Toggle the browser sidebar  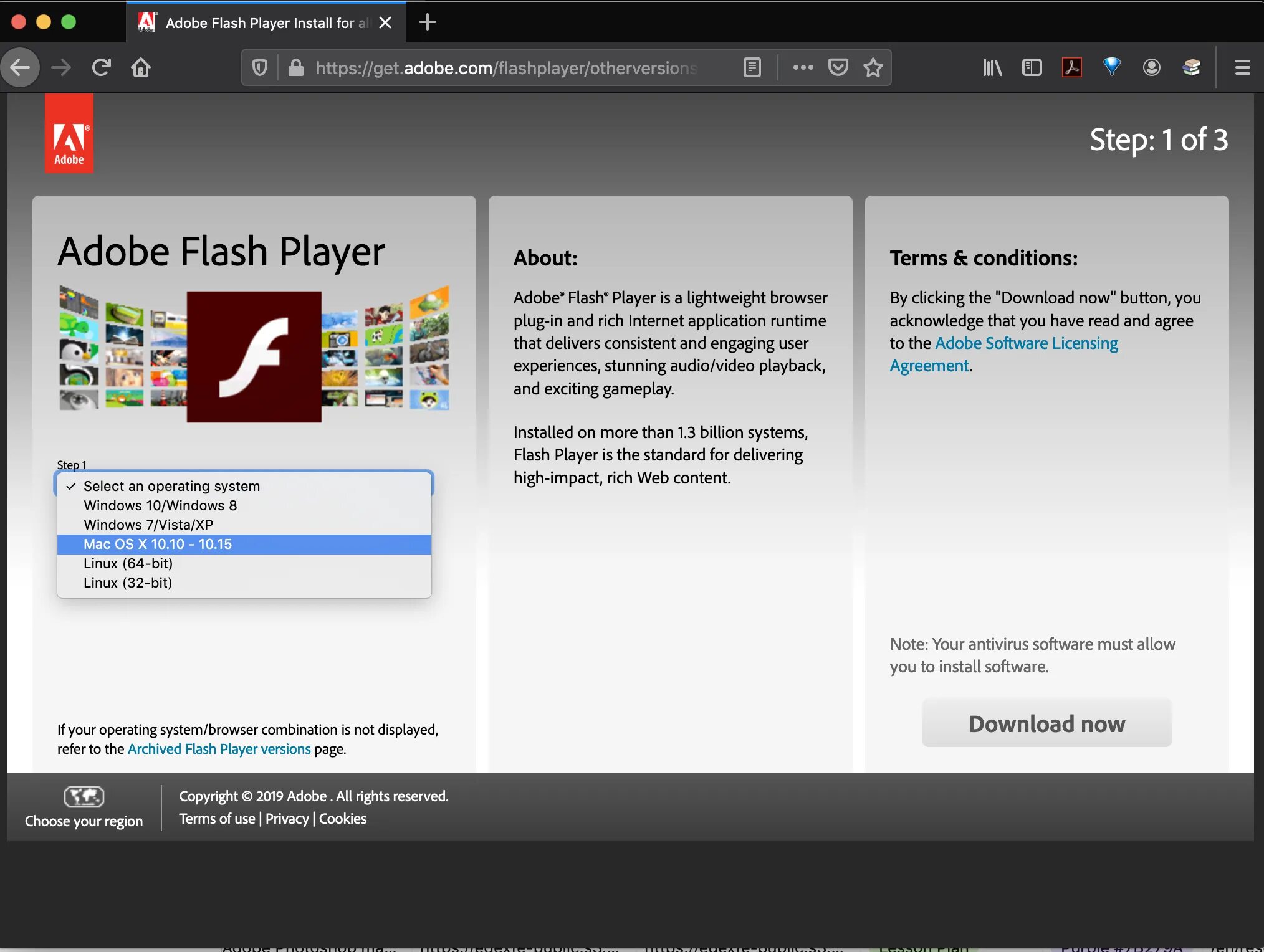click(1032, 67)
